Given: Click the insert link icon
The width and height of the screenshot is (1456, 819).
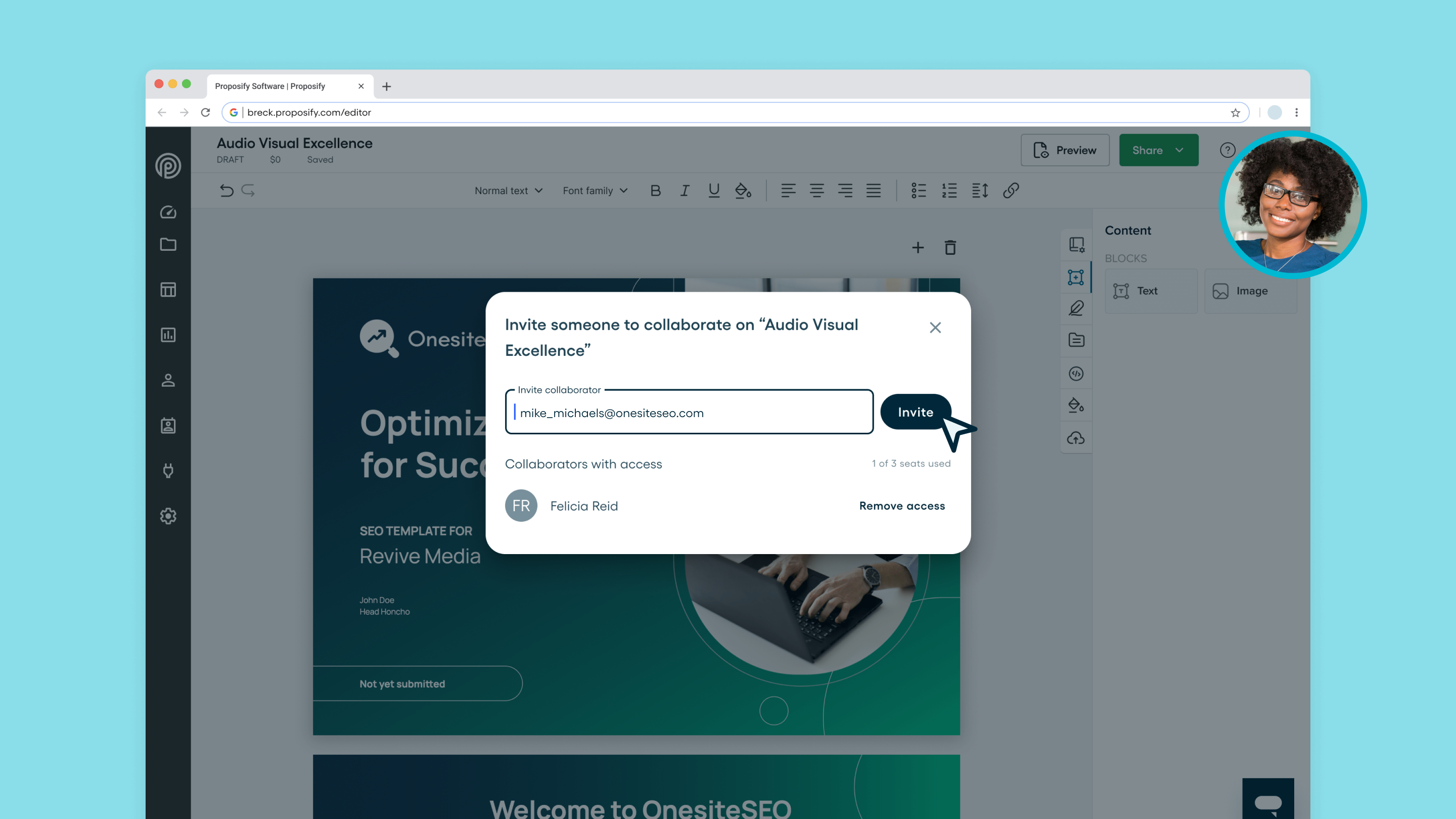Looking at the screenshot, I should point(1011,191).
